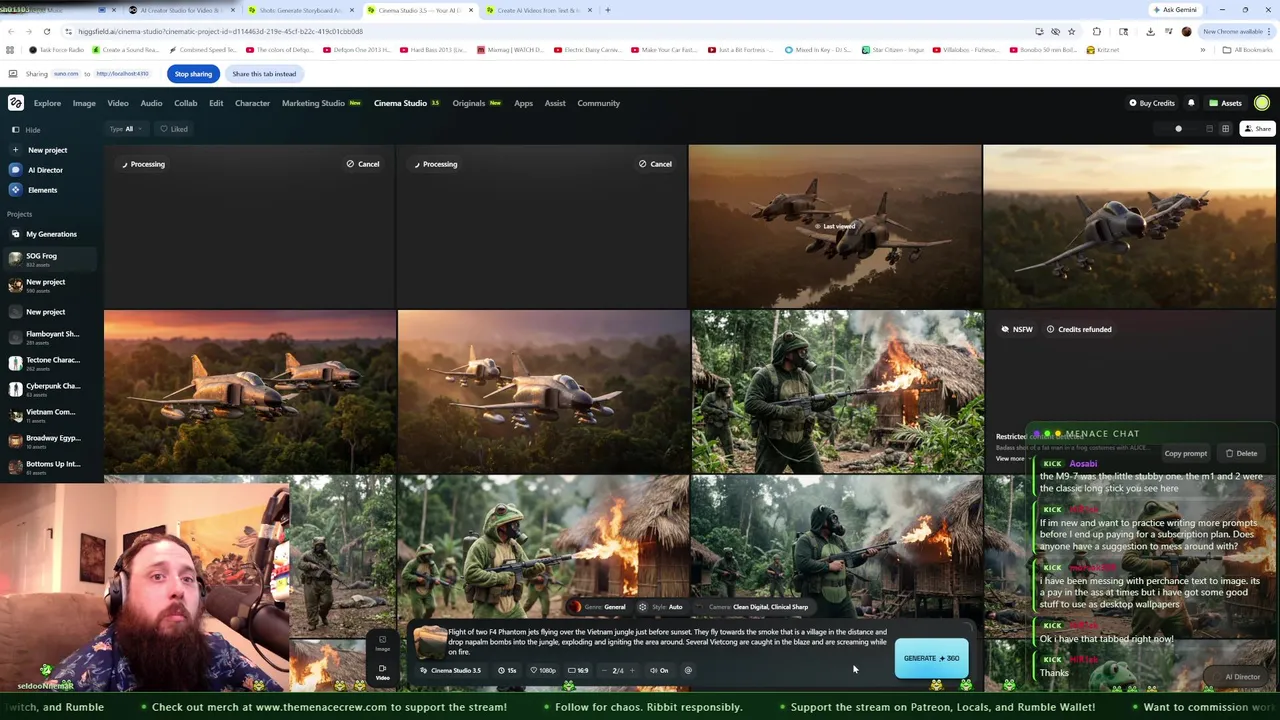
Task: Adjust the thumbnail size slider
Action: click(x=1178, y=129)
